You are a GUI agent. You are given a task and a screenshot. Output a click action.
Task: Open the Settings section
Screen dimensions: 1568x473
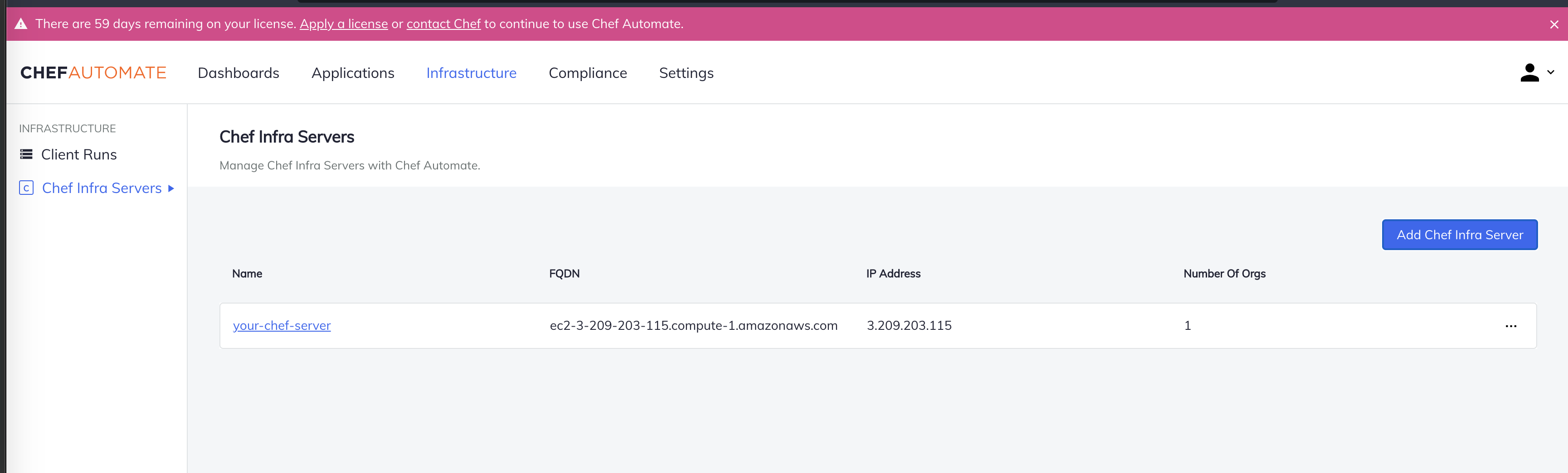coord(686,72)
